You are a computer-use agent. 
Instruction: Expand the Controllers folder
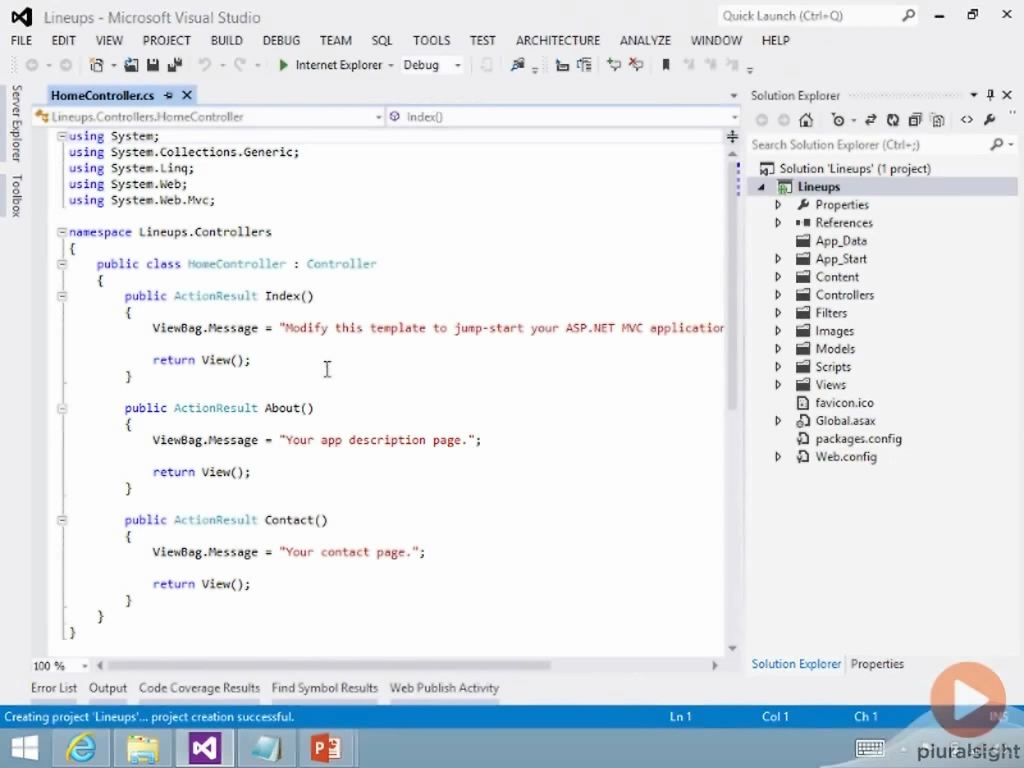click(x=778, y=295)
